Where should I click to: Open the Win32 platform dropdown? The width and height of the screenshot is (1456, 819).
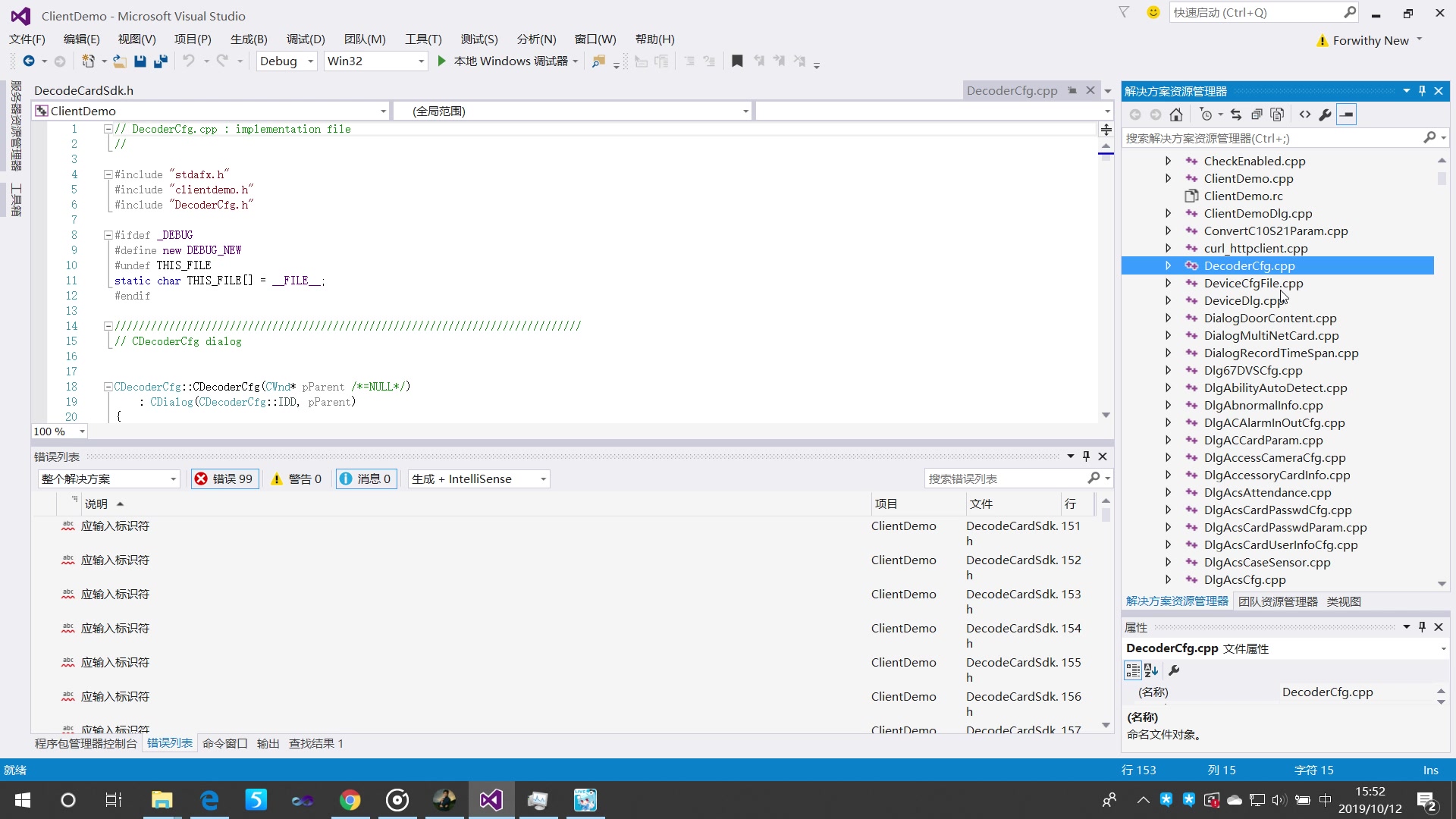(375, 61)
